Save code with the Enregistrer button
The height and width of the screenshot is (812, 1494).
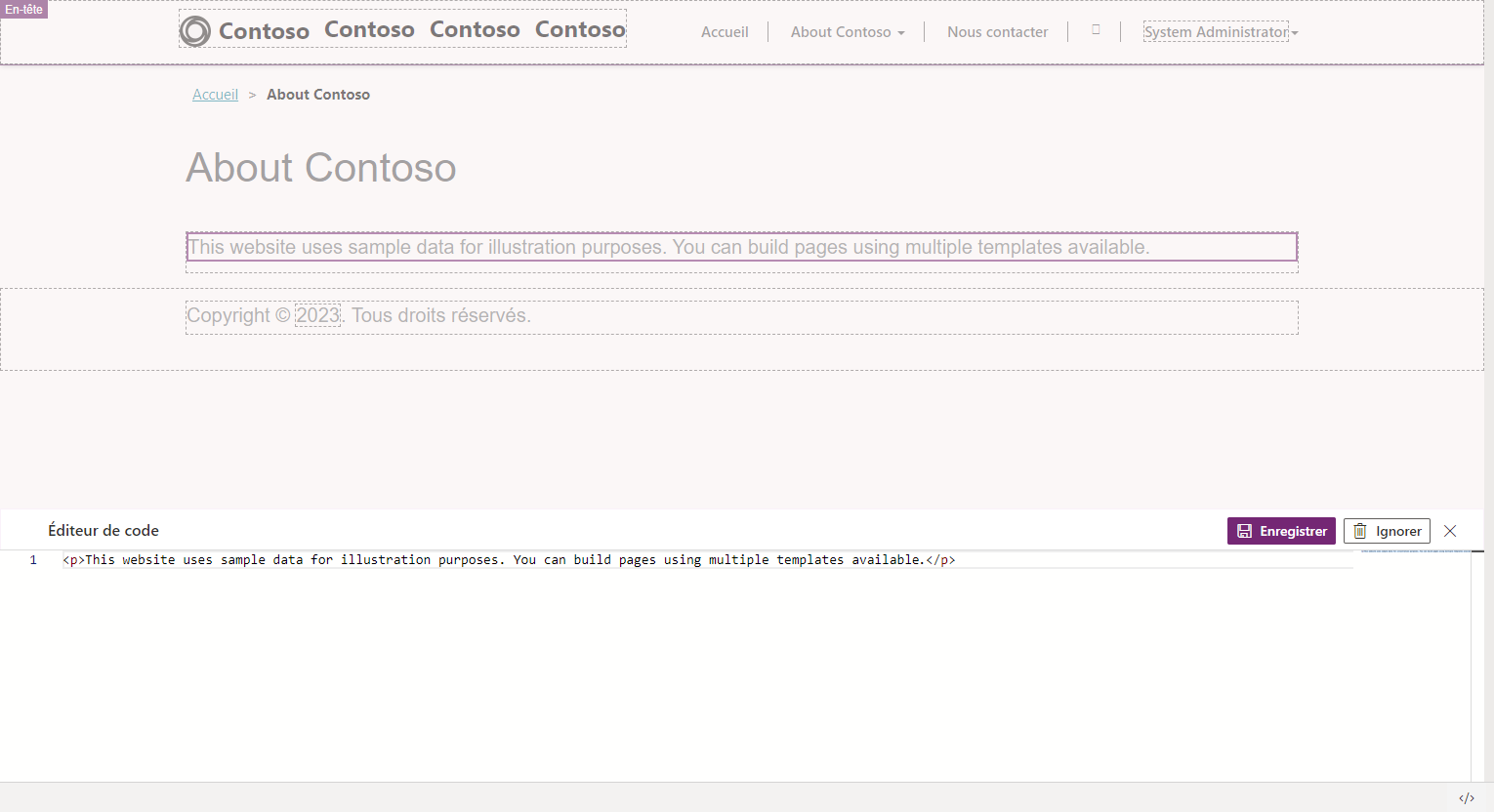[x=1281, y=531]
